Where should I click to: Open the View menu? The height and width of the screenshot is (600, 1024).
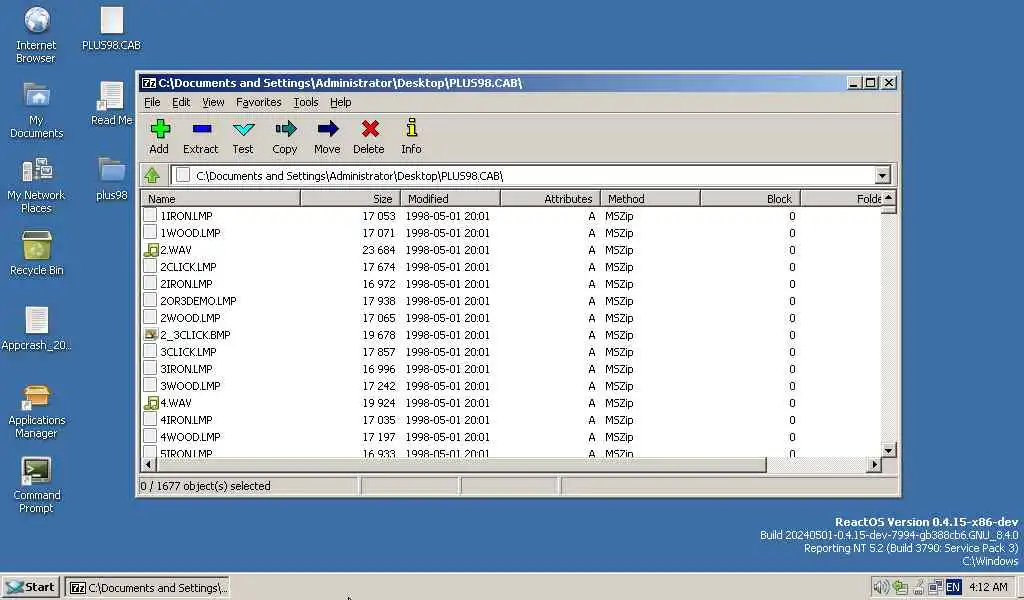tap(213, 102)
